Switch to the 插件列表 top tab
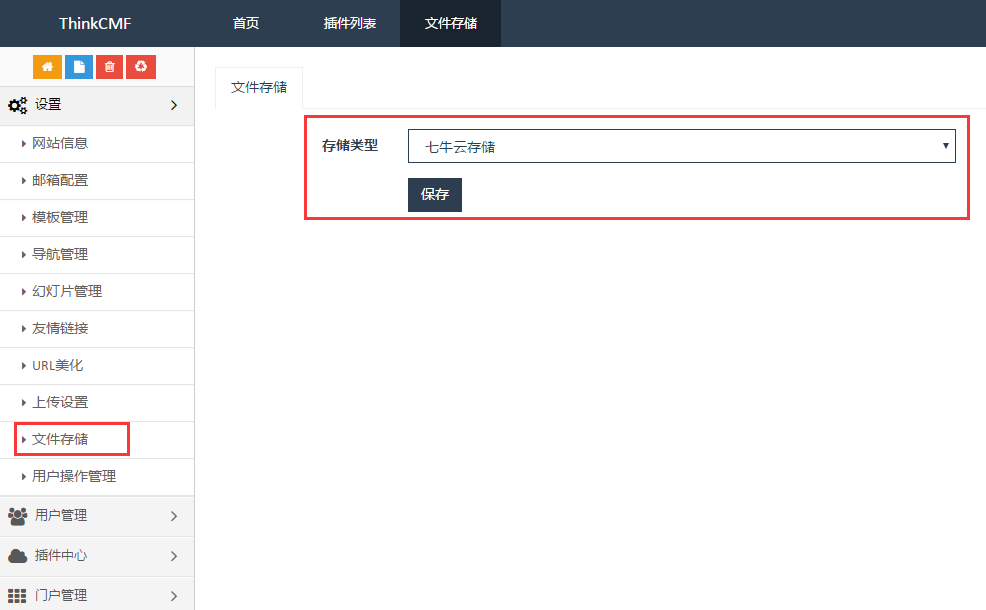 click(350, 23)
